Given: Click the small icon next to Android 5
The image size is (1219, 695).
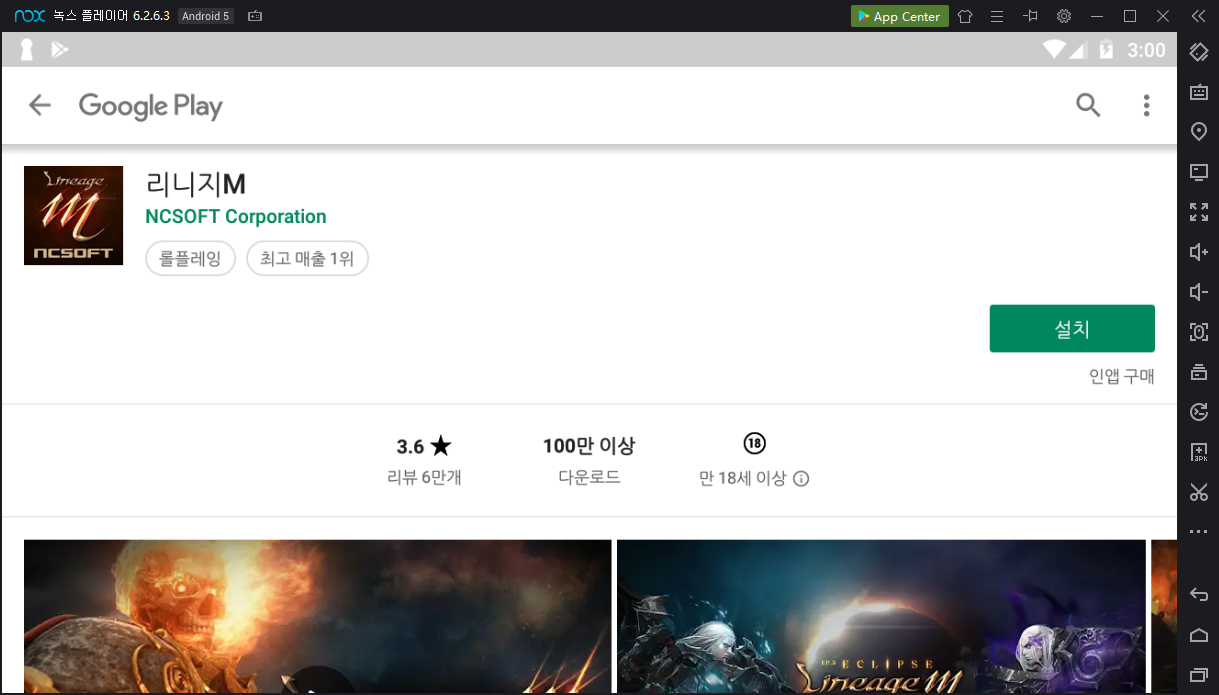Looking at the screenshot, I should pyautogui.click(x=255, y=16).
